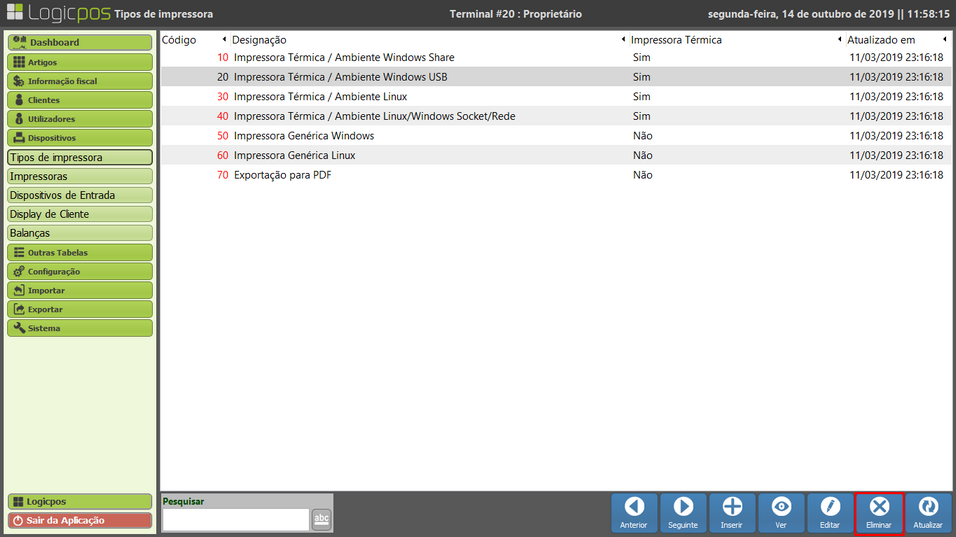The width and height of the screenshot is (956, 537).
Task: Refresh list with the Atualizar button
Action: point(928,512)
